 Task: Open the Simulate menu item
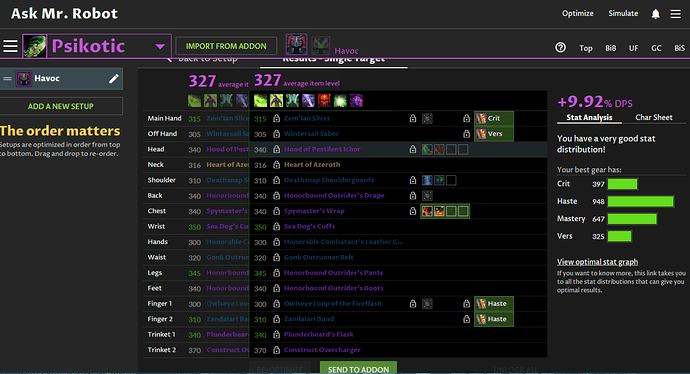tap(623, 13)
